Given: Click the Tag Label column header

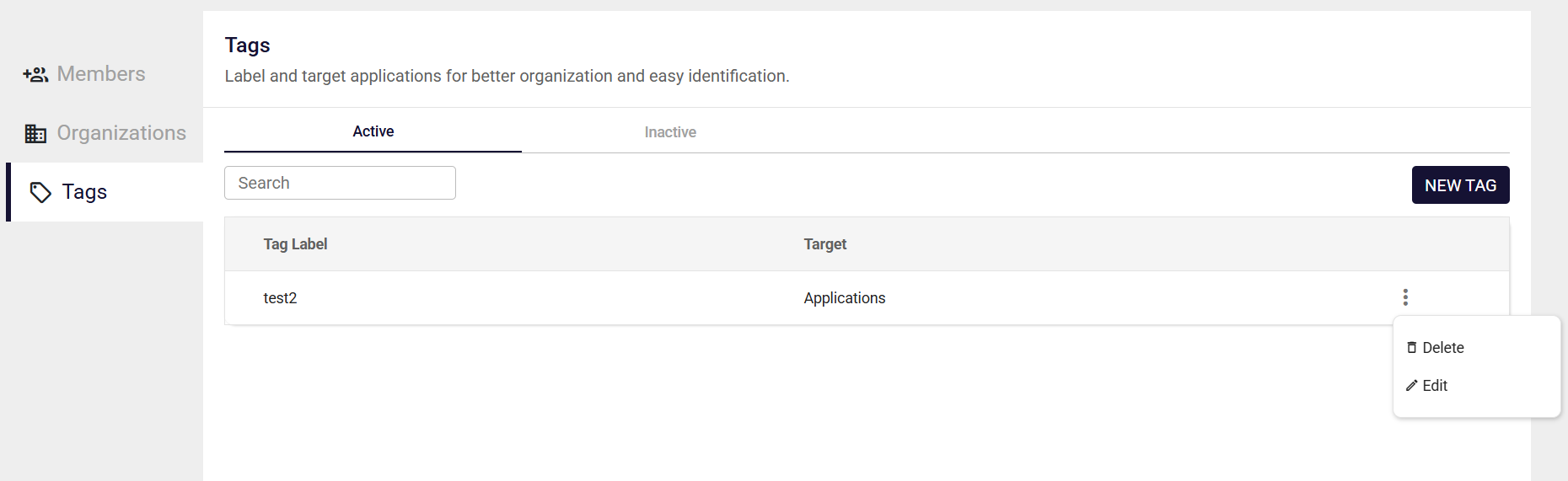Looking at the screenshot, I should tap(295, 244).
